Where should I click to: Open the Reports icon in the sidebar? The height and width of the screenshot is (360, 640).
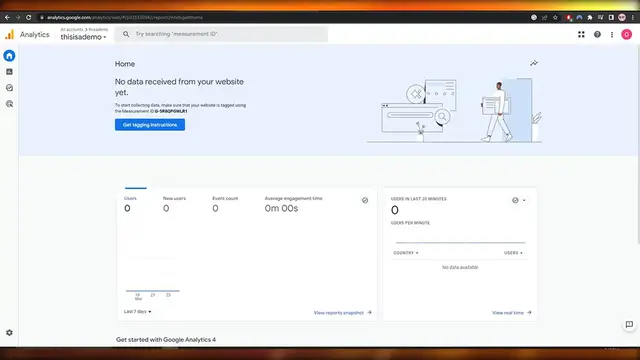click(9, 72)
